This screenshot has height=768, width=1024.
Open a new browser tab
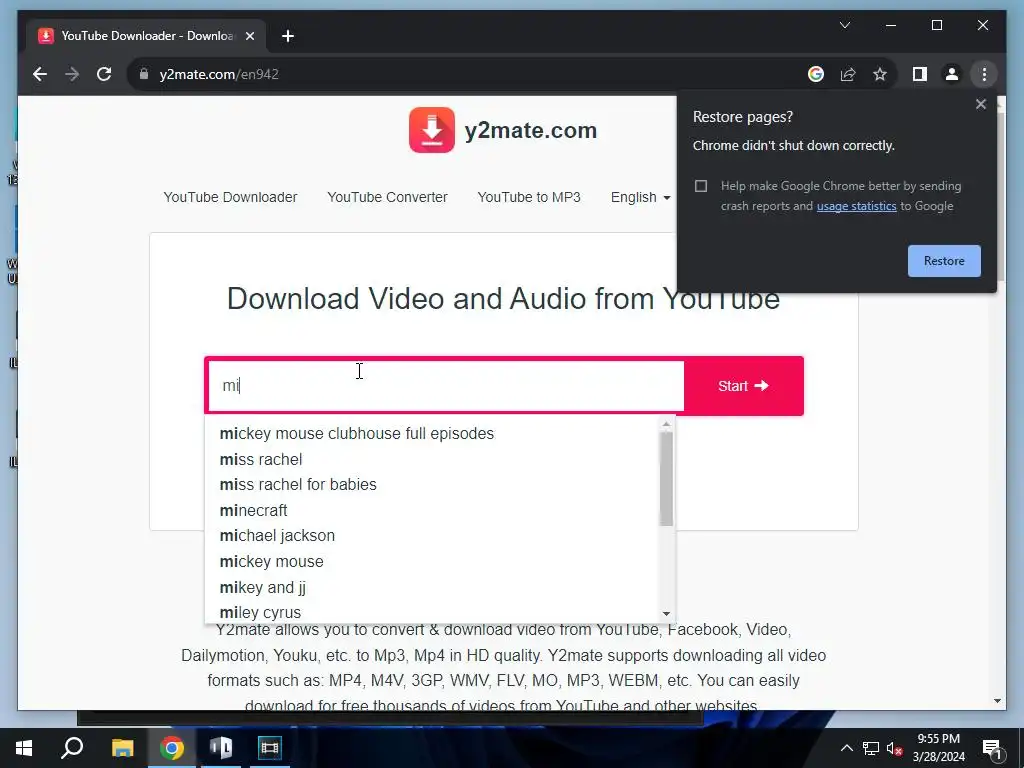[288, 36]
